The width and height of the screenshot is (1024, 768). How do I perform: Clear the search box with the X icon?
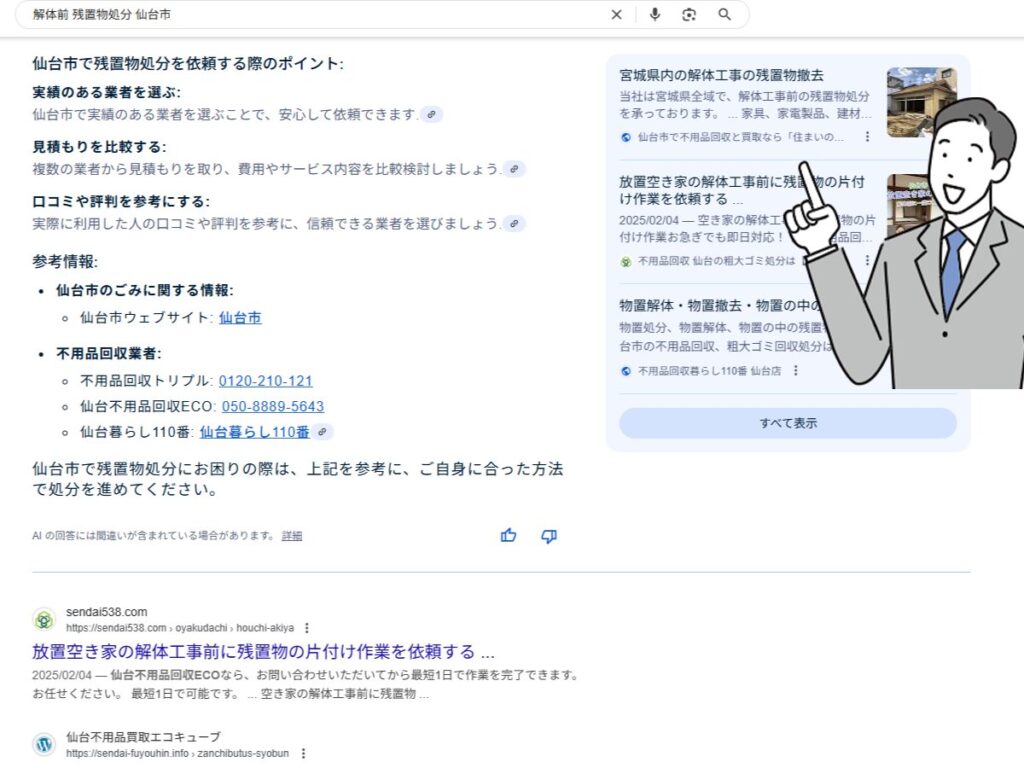coord(616,14)
